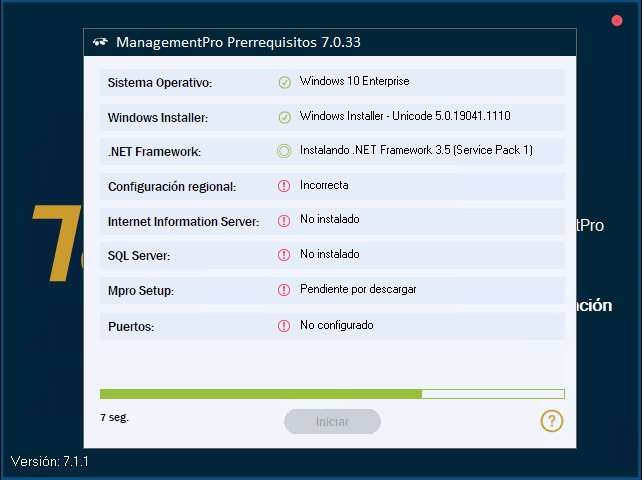Select 'Windows Installer - Unicode 5.0.19041.1110' text

pyautogui.click(x=405, y=116)
